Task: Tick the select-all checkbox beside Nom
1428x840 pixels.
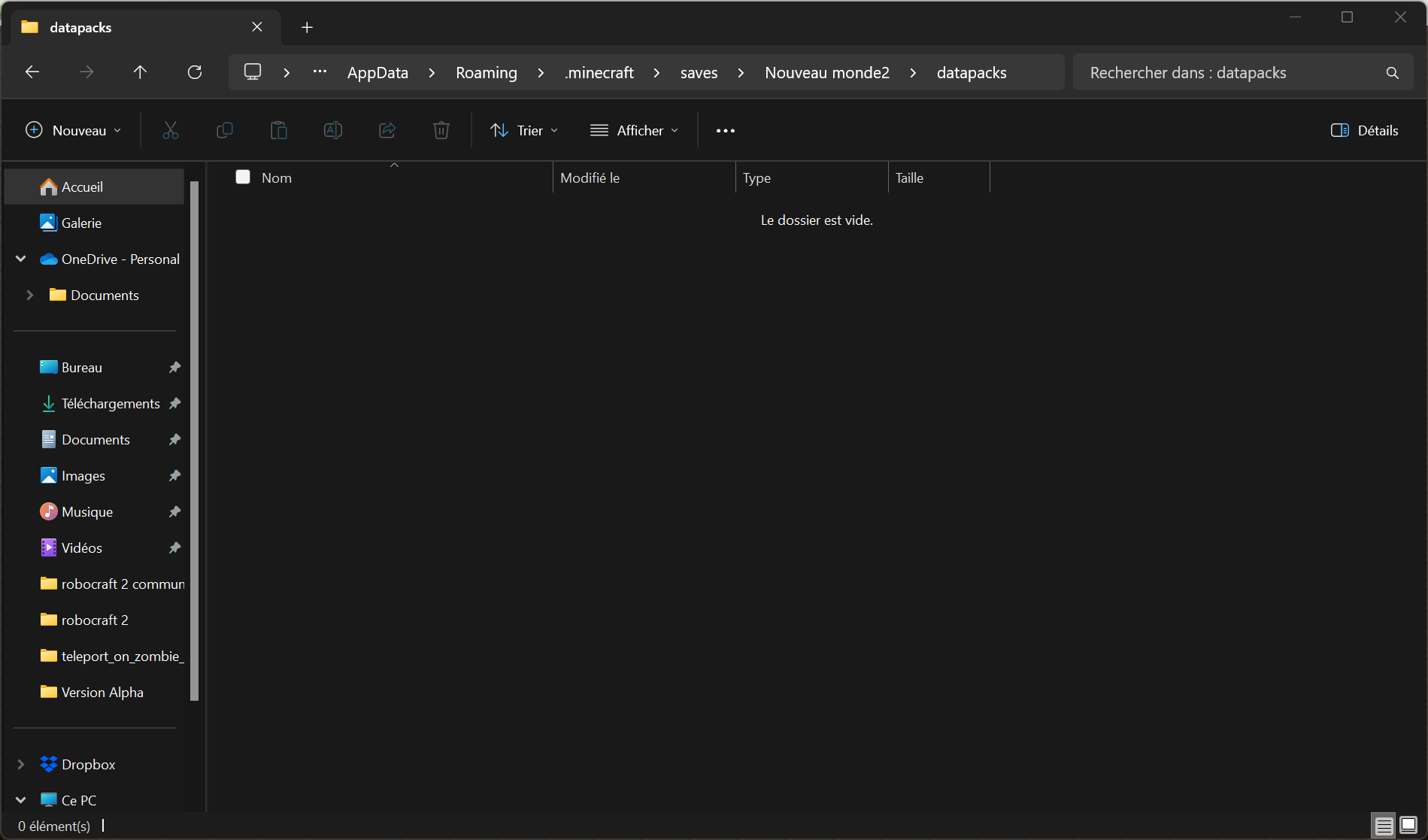Action: pos(243,177)
